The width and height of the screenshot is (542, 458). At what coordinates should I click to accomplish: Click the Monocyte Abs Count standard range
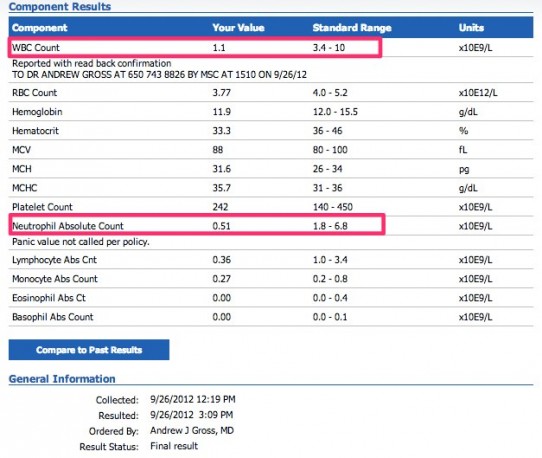[330, 279]
